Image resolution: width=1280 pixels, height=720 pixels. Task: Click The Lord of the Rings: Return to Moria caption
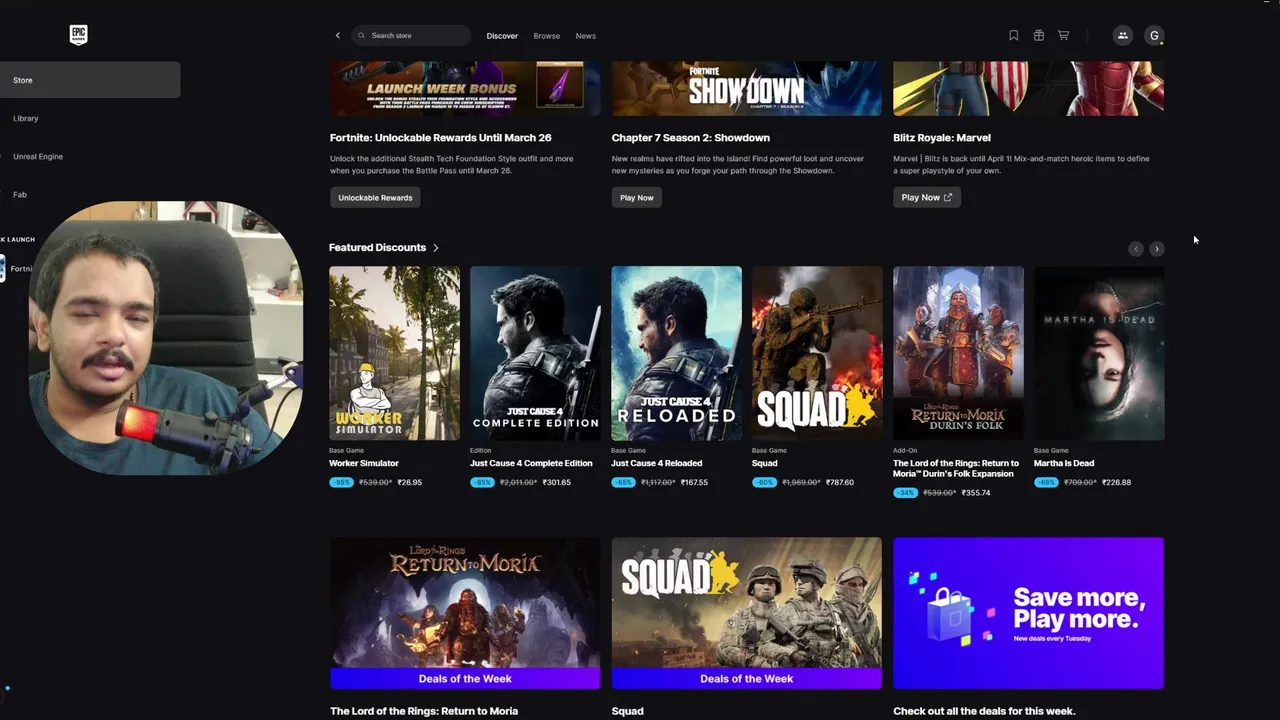pos(424,711)
